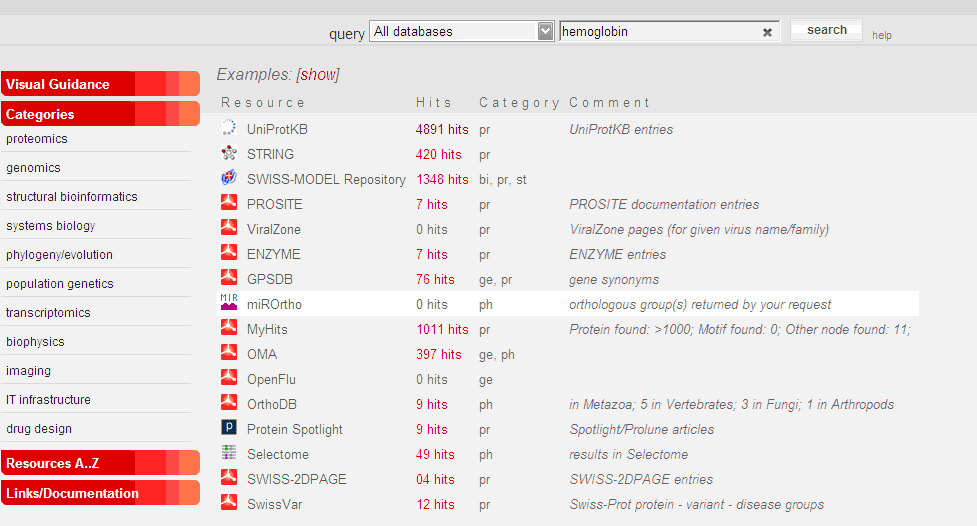
Task: Click the SWISS-MODEL Repository icon
Action: coord(229,178)
